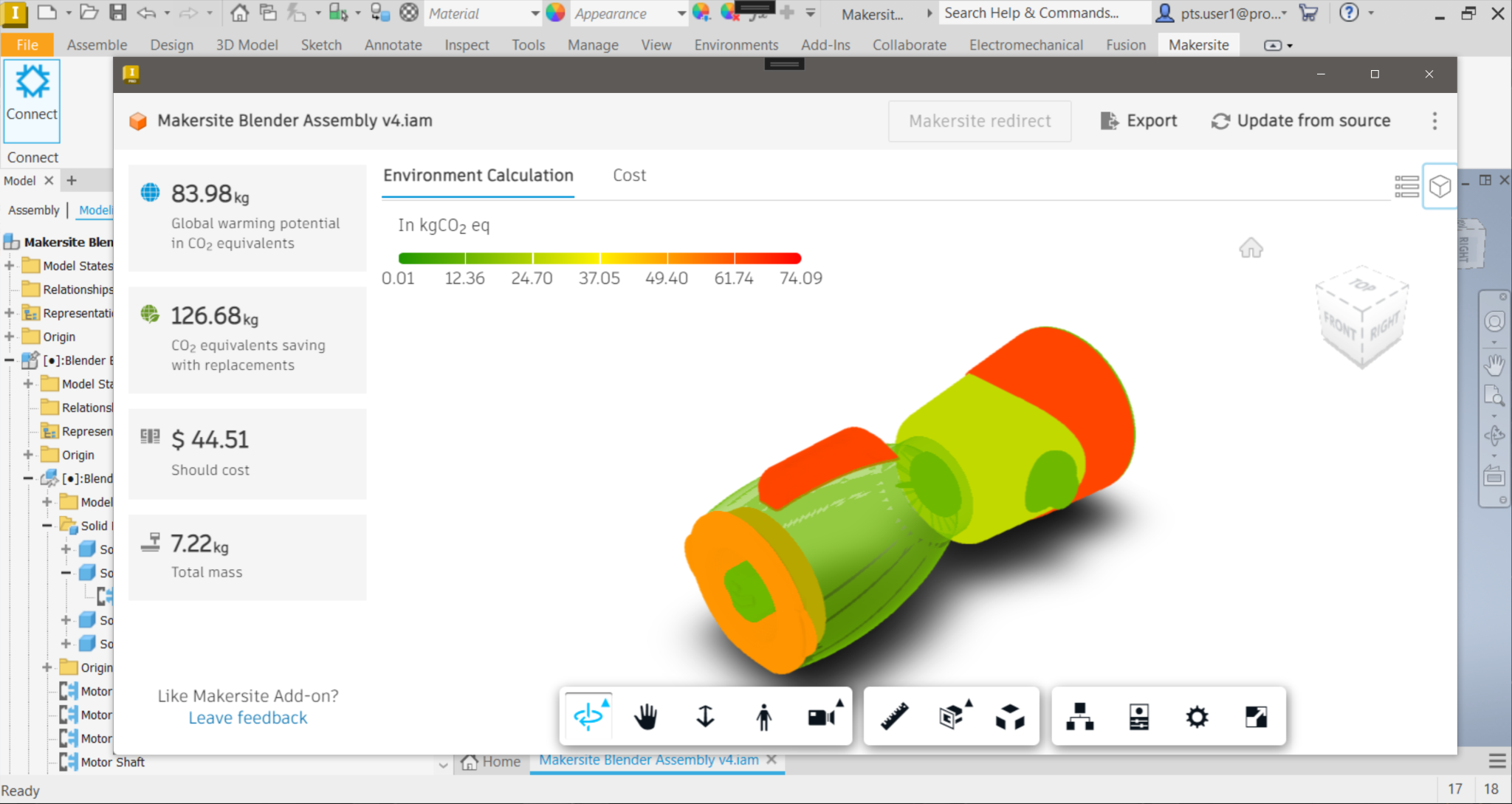
Task: Select the Orbit tool in the viewer toolbar
Action: click(x=588, y=715)
